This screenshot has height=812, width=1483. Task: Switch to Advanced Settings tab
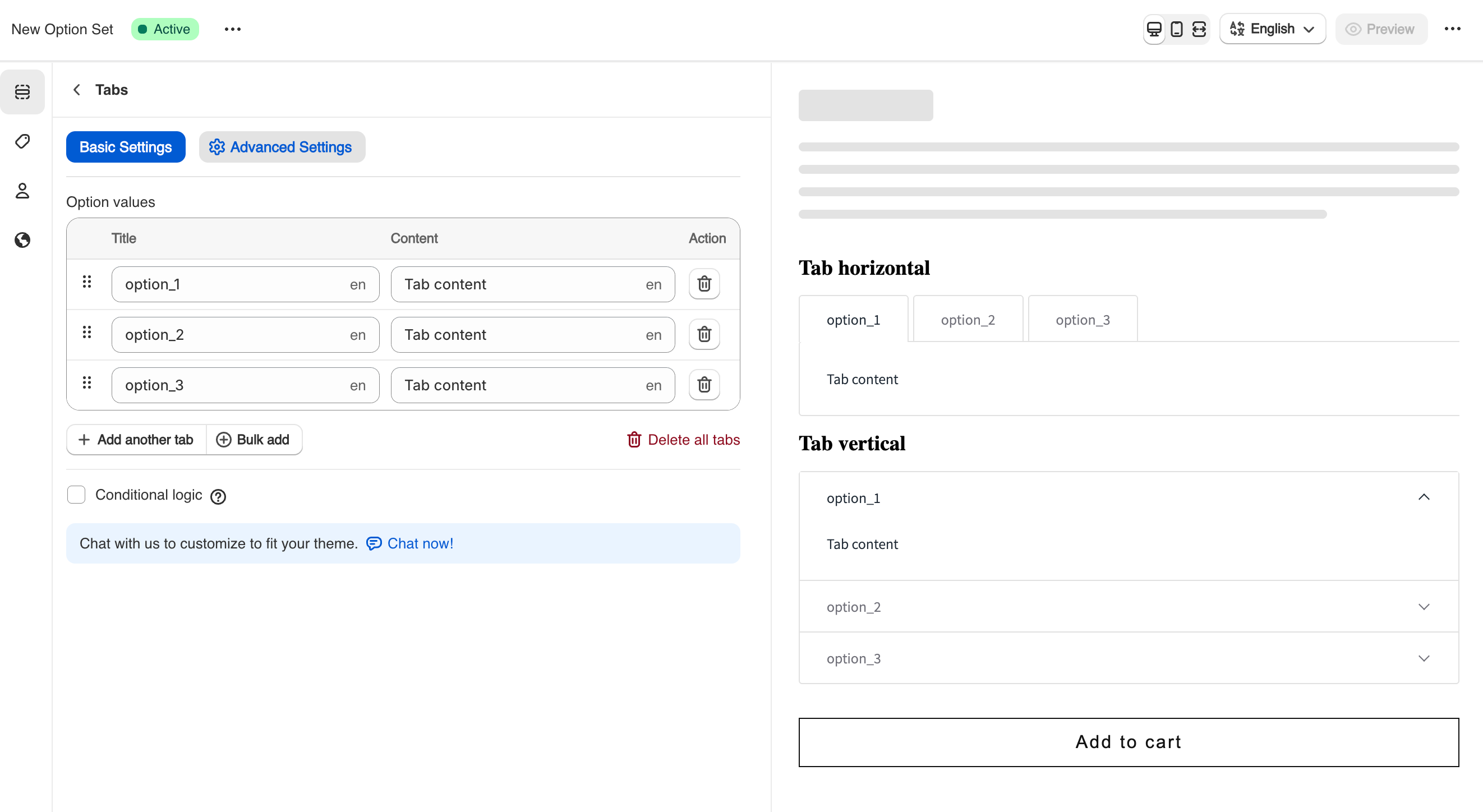[x=282, y=147]
